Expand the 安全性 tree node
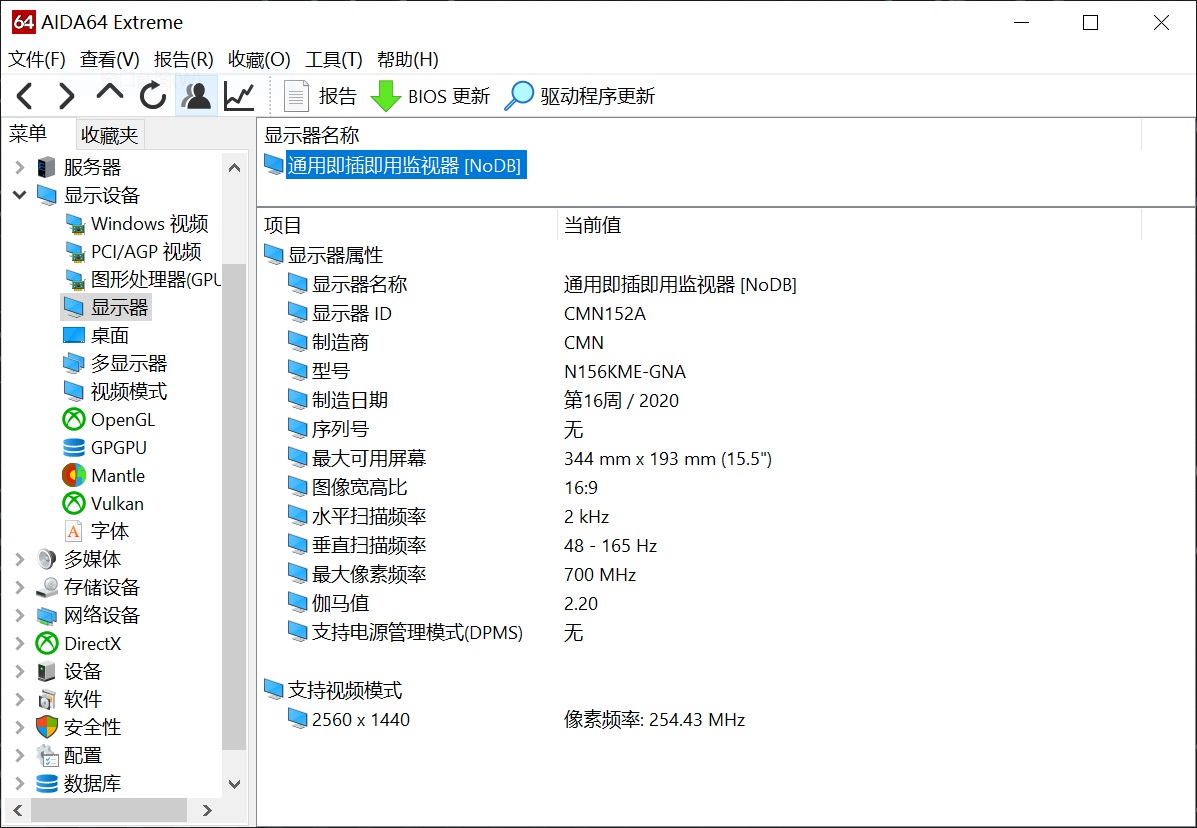This screenshot has width=1197, height=828. pos(20,727)
